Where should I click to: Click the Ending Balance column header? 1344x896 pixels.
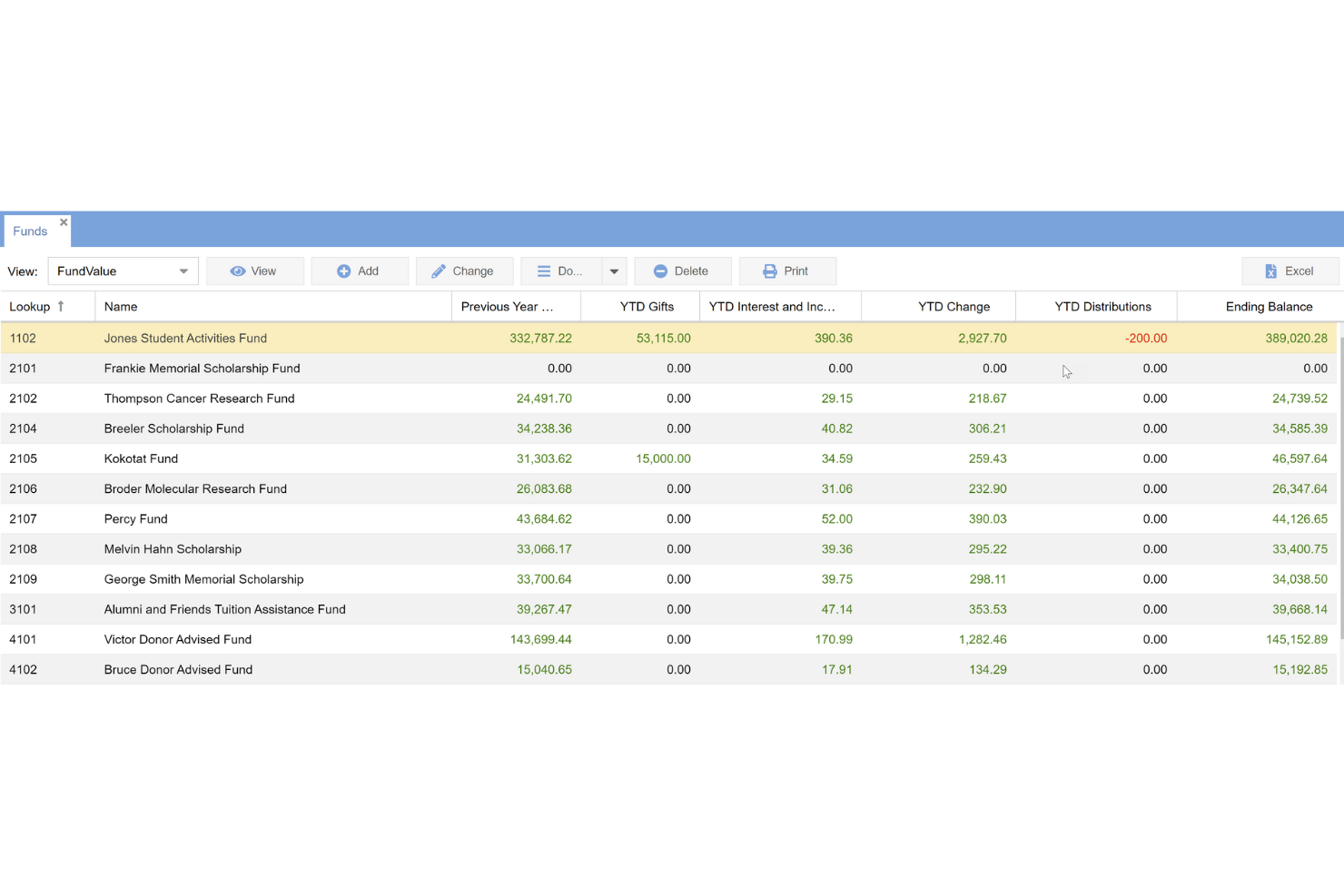pyautogui.click(x=1269, y=306)
